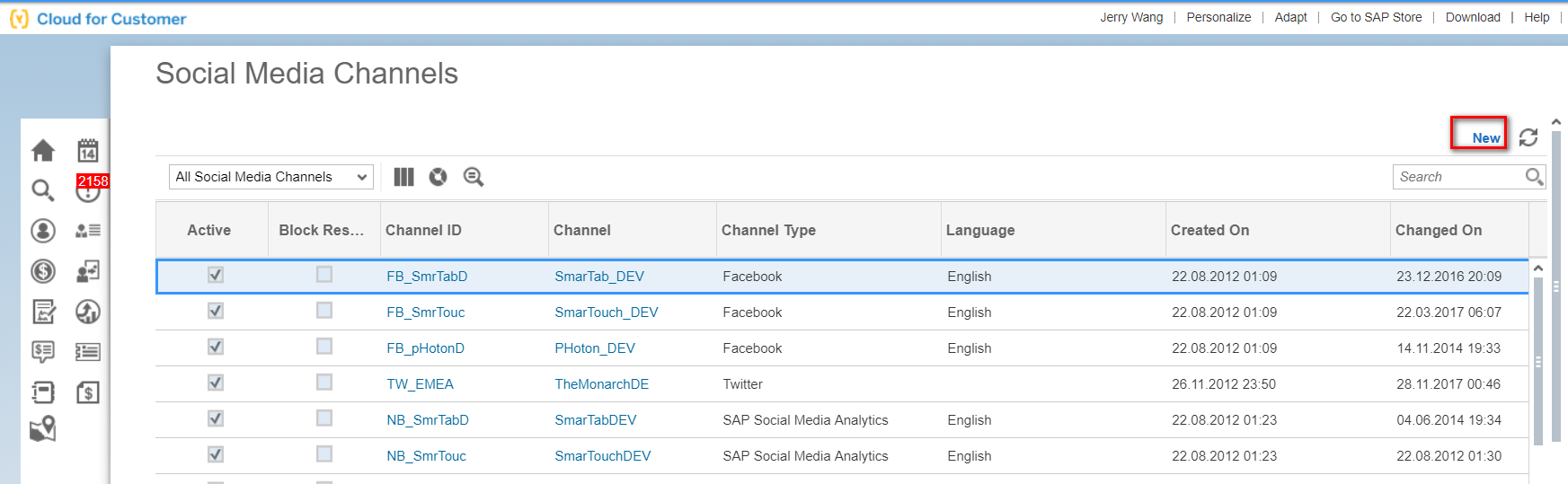Open the All Social Media Channels dropdown
This screenshot has height=484, width=1568.
click(x=270, y=177)
